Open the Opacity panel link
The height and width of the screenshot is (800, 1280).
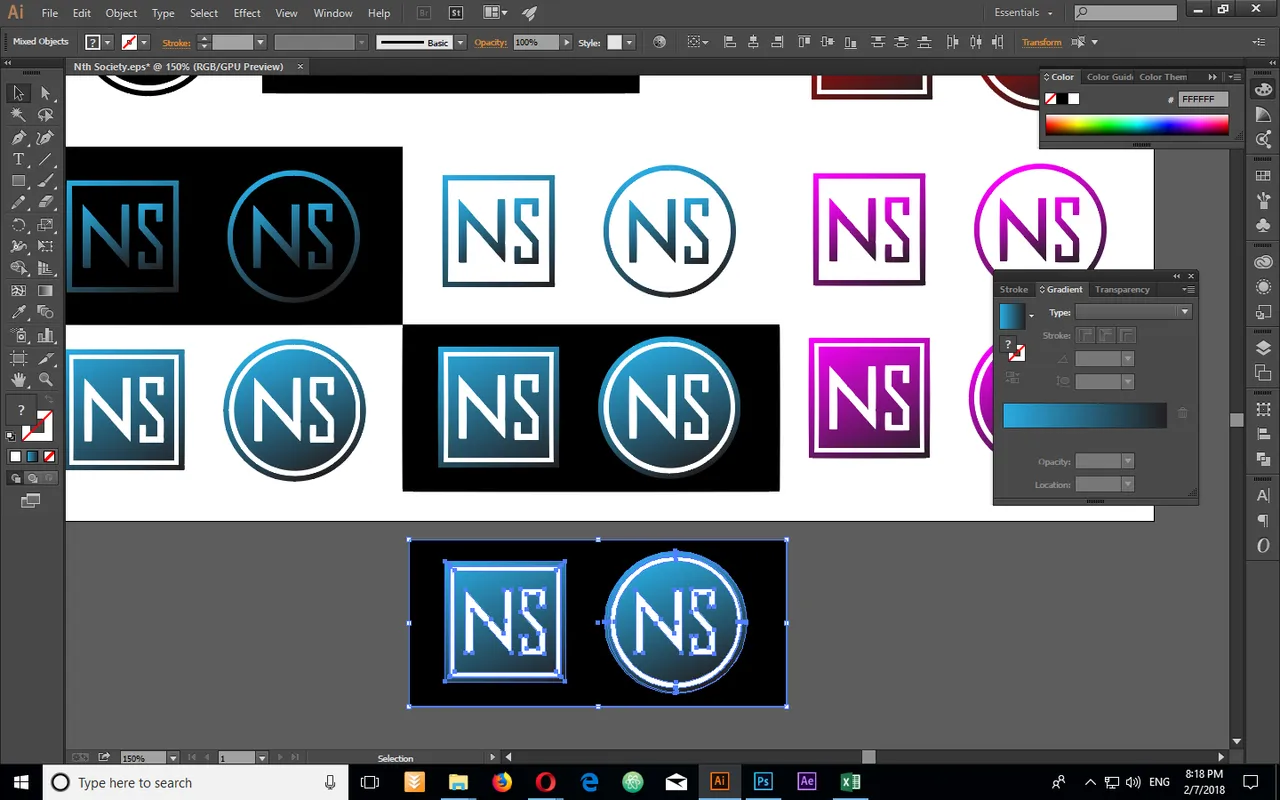tap(490, 42)
